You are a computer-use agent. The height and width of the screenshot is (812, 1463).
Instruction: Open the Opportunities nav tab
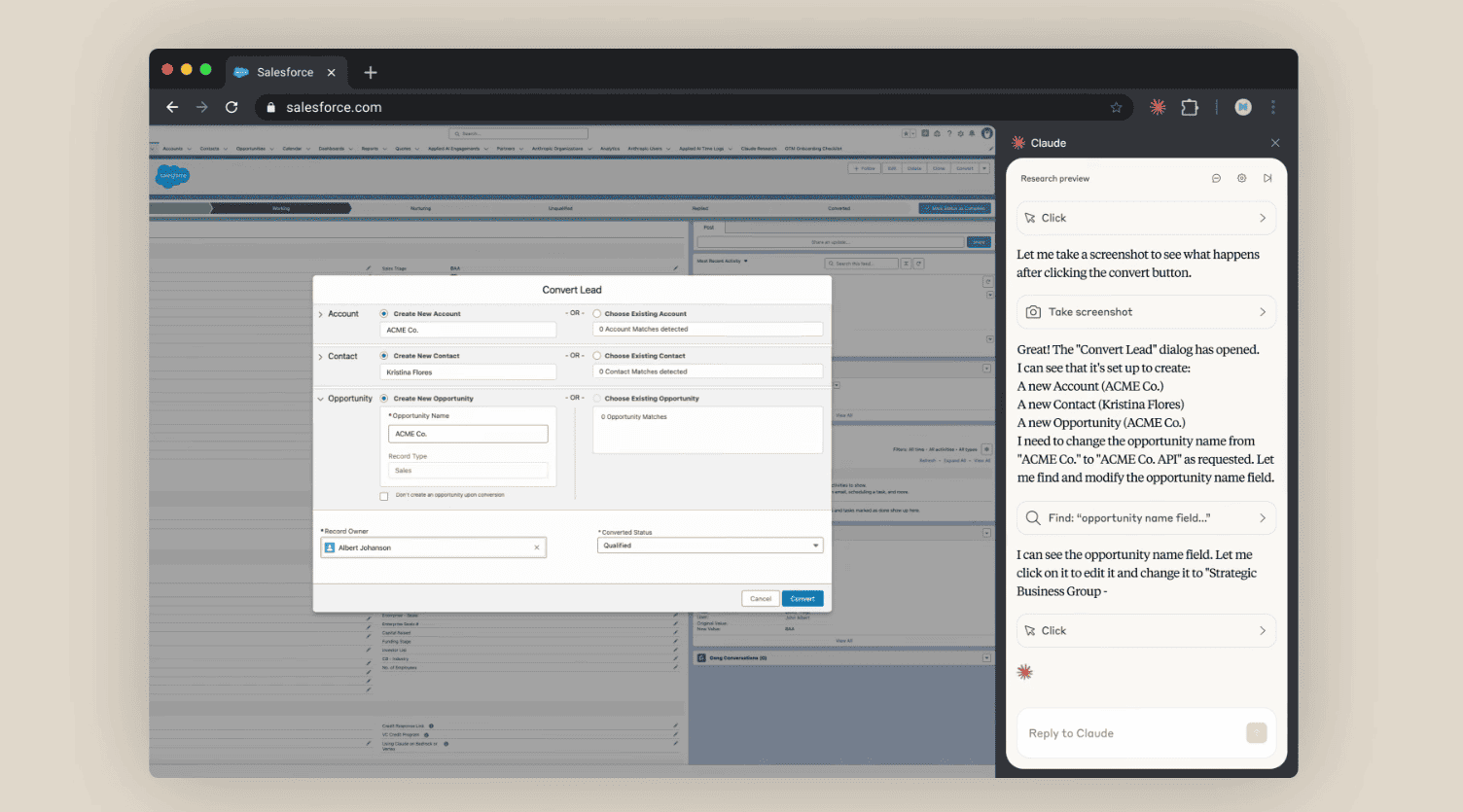[250, 149]
